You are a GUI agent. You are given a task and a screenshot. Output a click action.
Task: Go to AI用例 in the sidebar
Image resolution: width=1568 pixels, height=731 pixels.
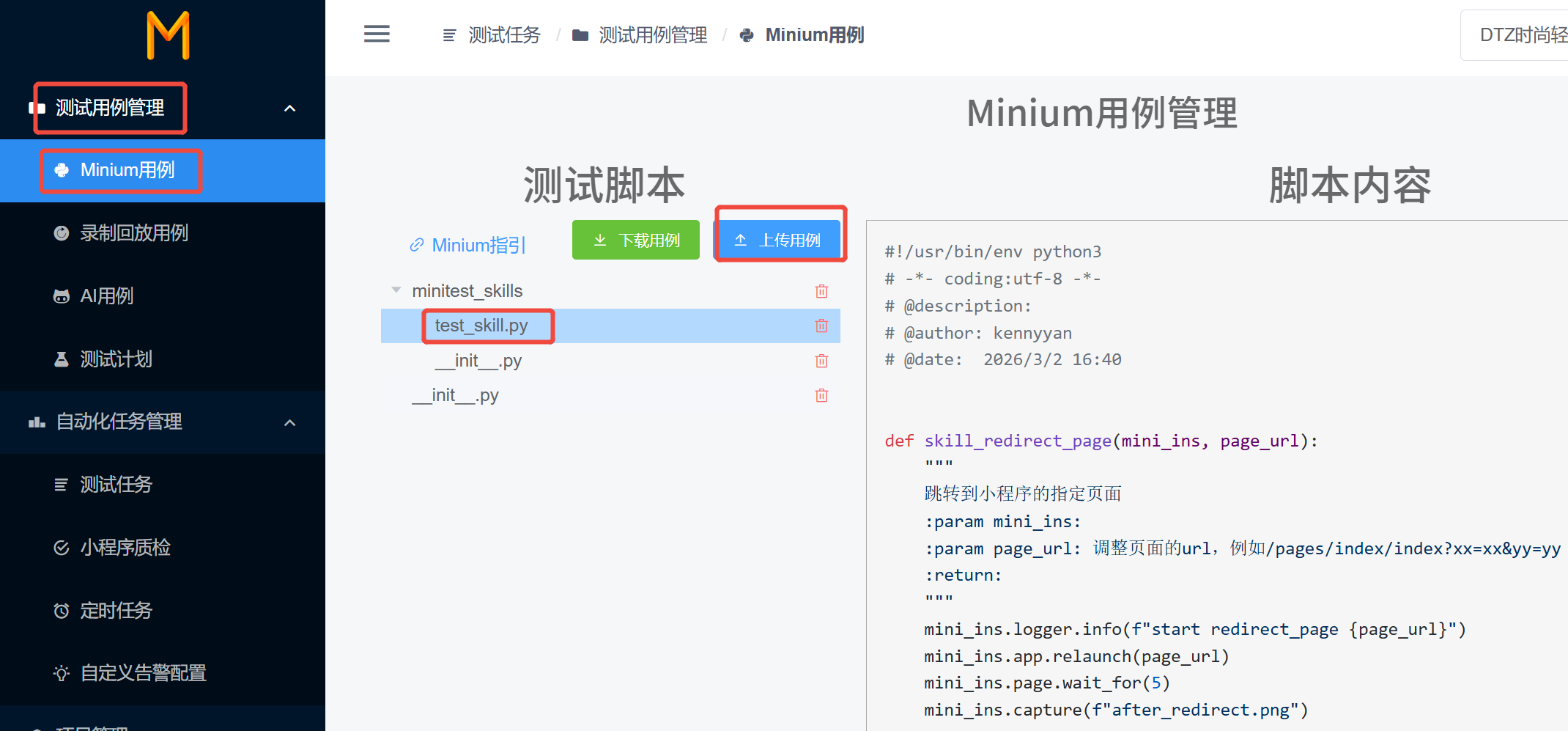pyautogui.click(x=163, y=296)
